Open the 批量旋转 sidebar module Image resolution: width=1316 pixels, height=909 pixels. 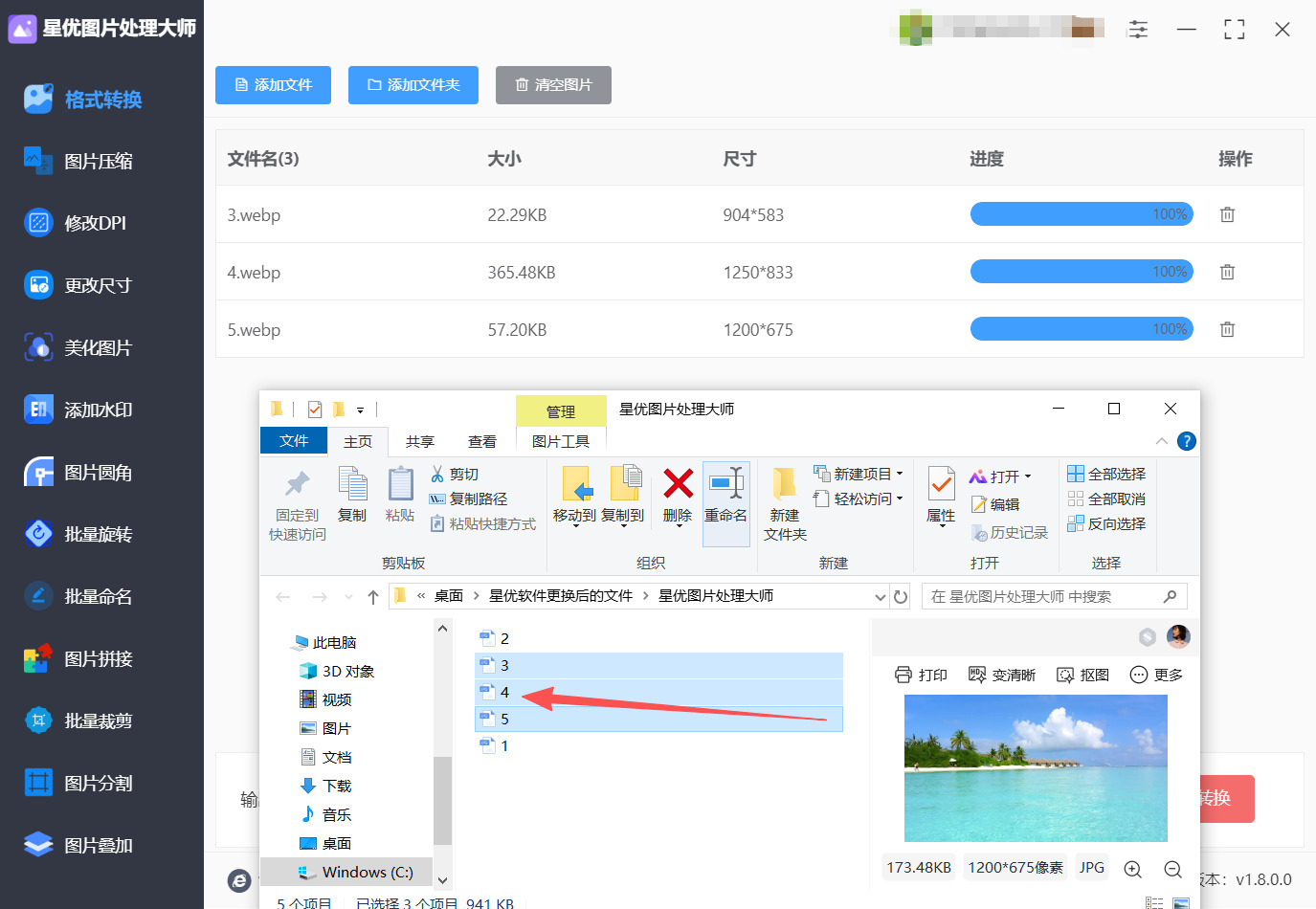point(79,534)
